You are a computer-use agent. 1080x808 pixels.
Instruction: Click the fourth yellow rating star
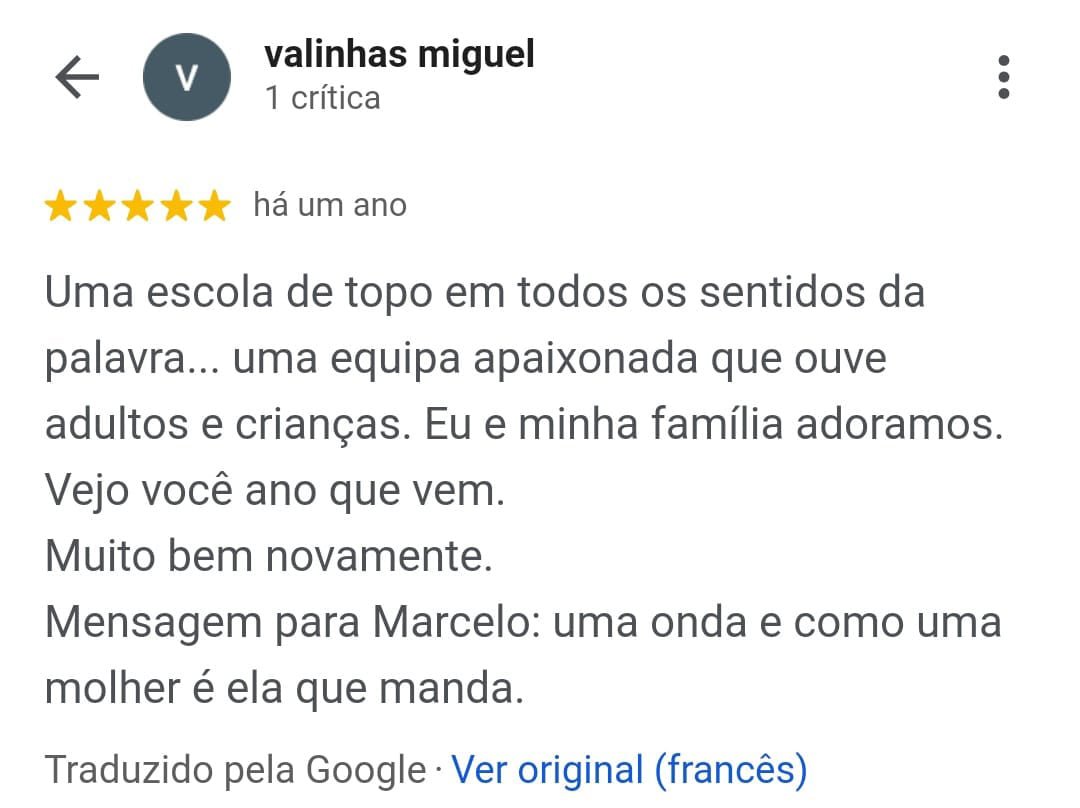[x=175, y=206]
